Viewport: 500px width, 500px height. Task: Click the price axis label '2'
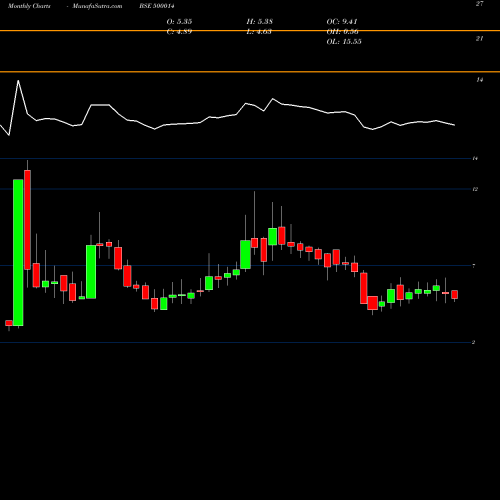[473, 342]
